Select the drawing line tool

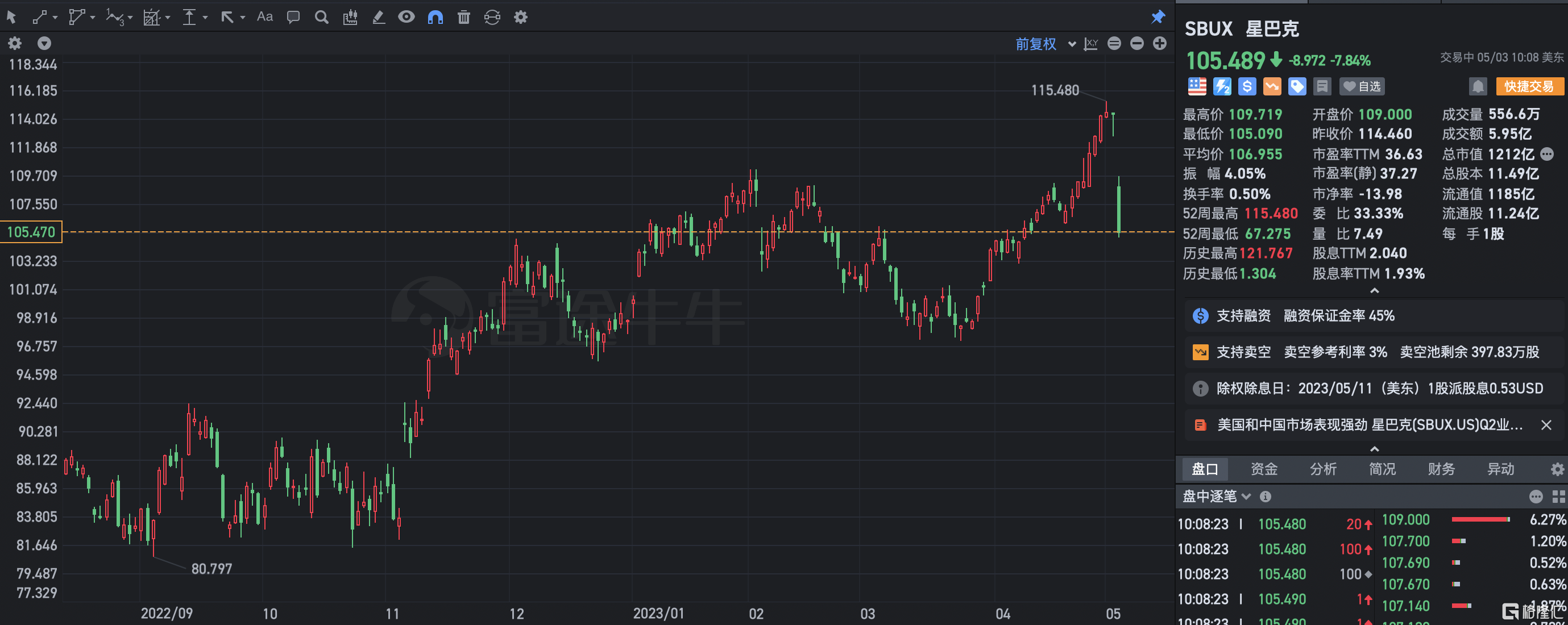(x=40, y=17)
